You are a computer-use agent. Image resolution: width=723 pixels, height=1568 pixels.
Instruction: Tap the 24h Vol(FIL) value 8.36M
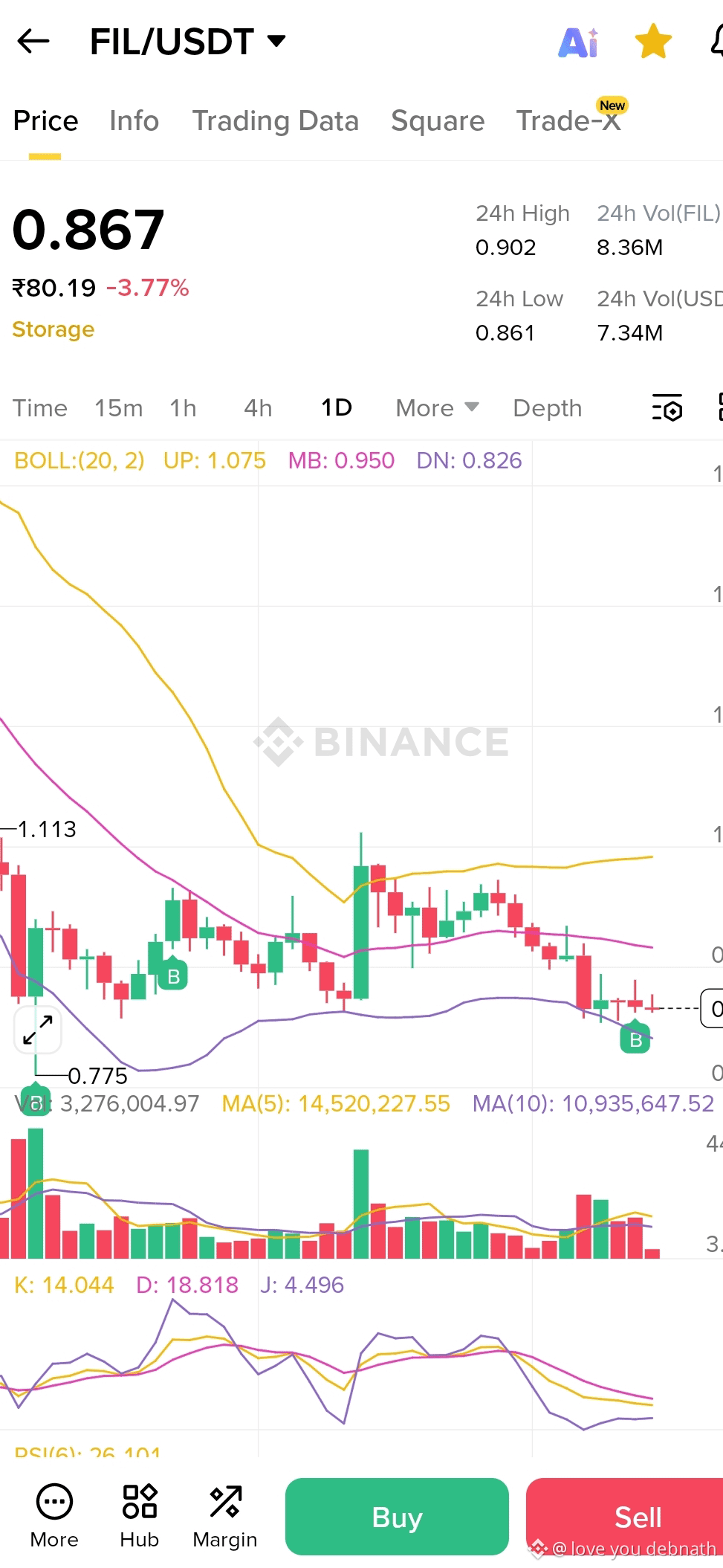[x=630, y=248]
